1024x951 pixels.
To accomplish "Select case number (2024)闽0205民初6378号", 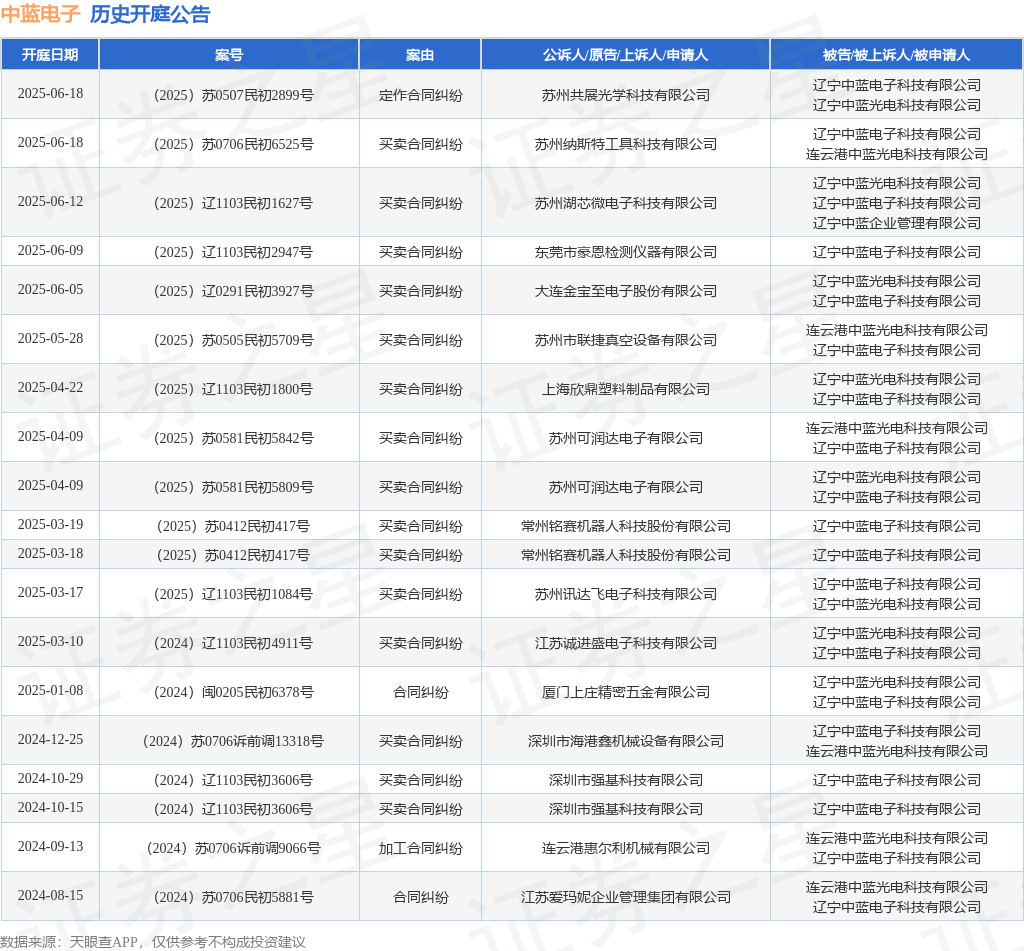I will tap(229, 692).
